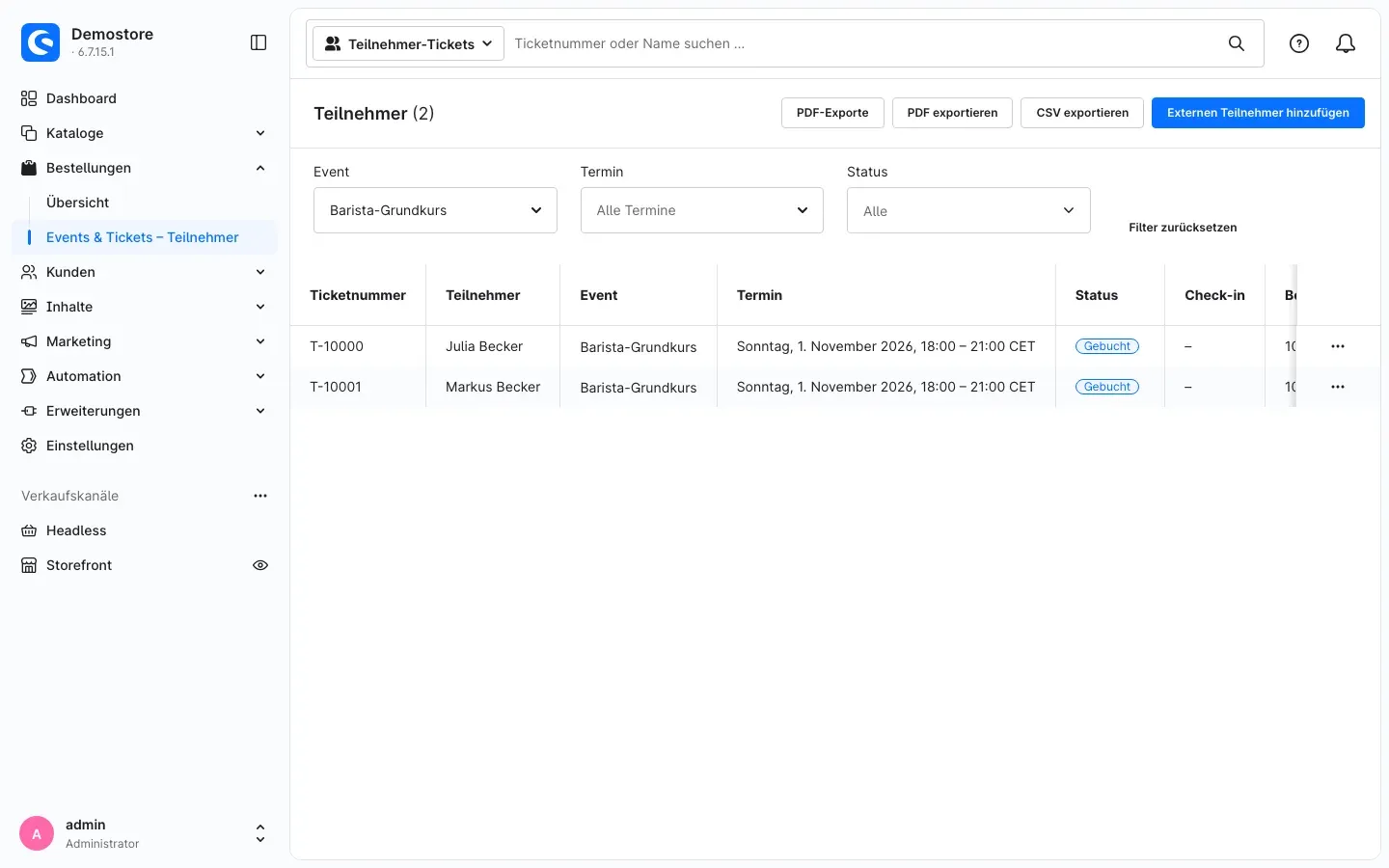Collapse the sidebar with the panel icon
The width and height of the screenshot is (1389, 868).
coord(259,42)
